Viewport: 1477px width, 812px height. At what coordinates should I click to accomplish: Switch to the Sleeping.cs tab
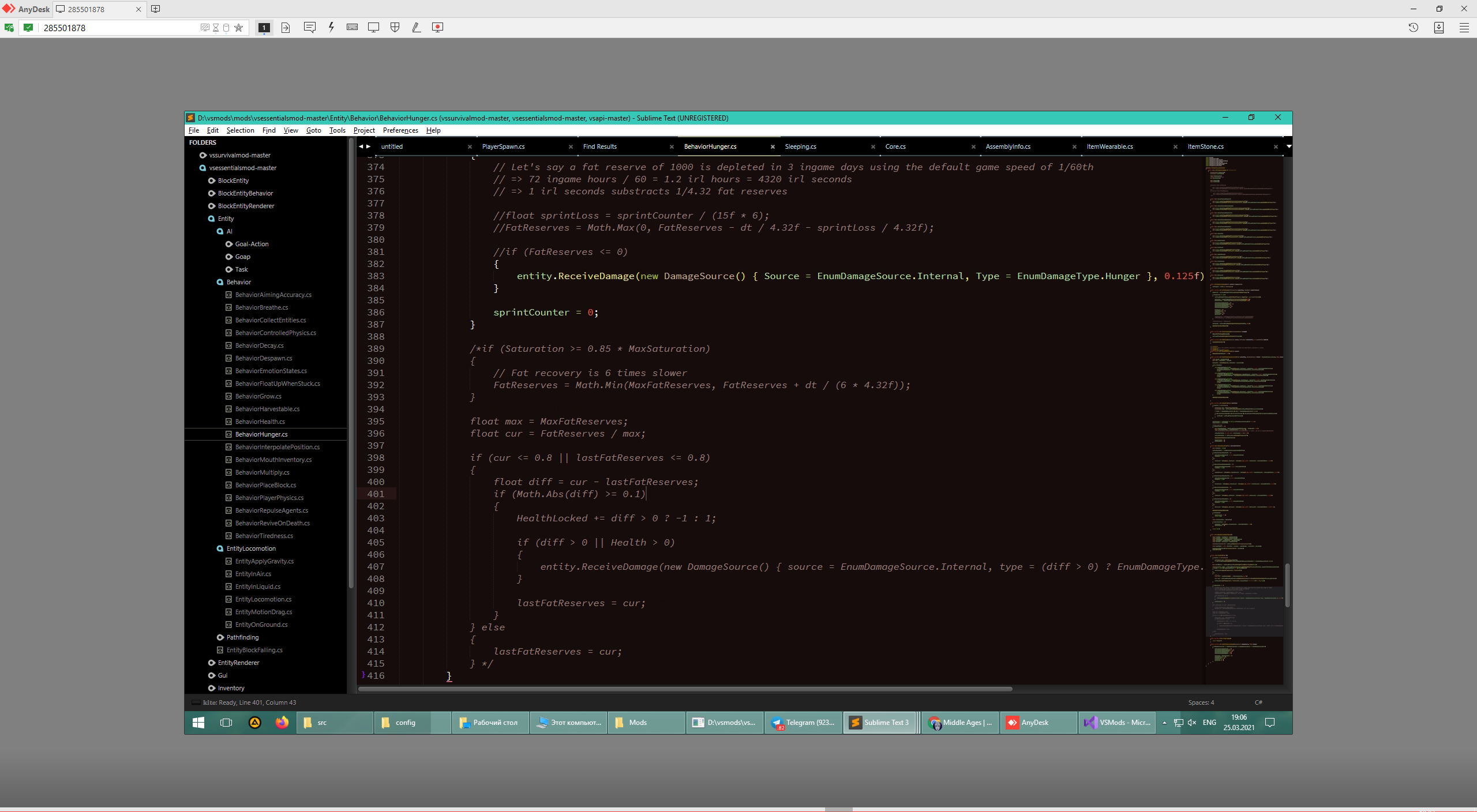tap(800, 146)
